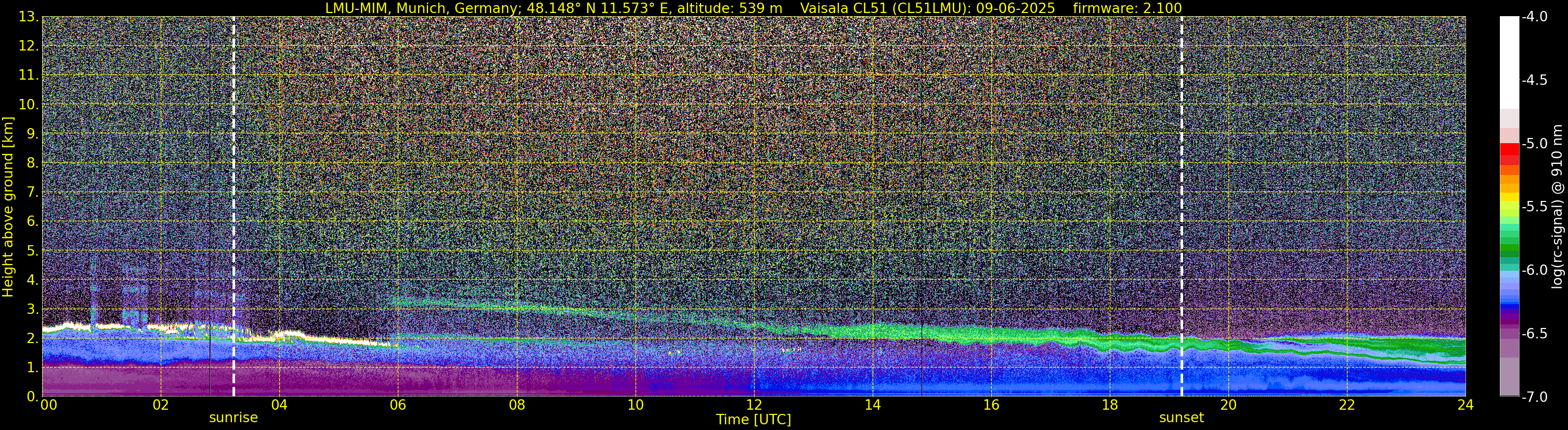This screenshot has width=1568, height=430.
Task: Click the '0.' height axis tick label
Action: (x=33, y=397)
